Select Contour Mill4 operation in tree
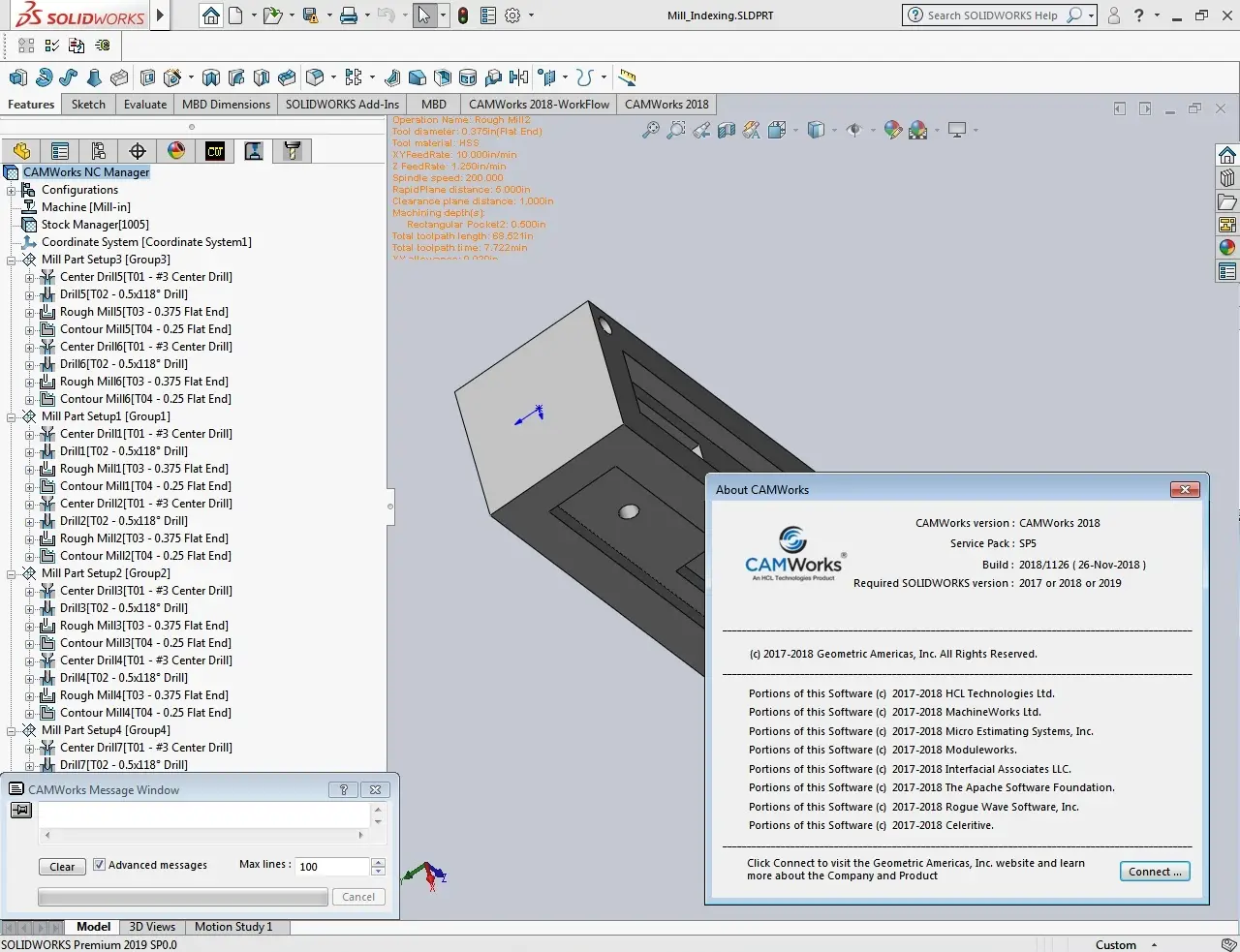 coord(145,713)
